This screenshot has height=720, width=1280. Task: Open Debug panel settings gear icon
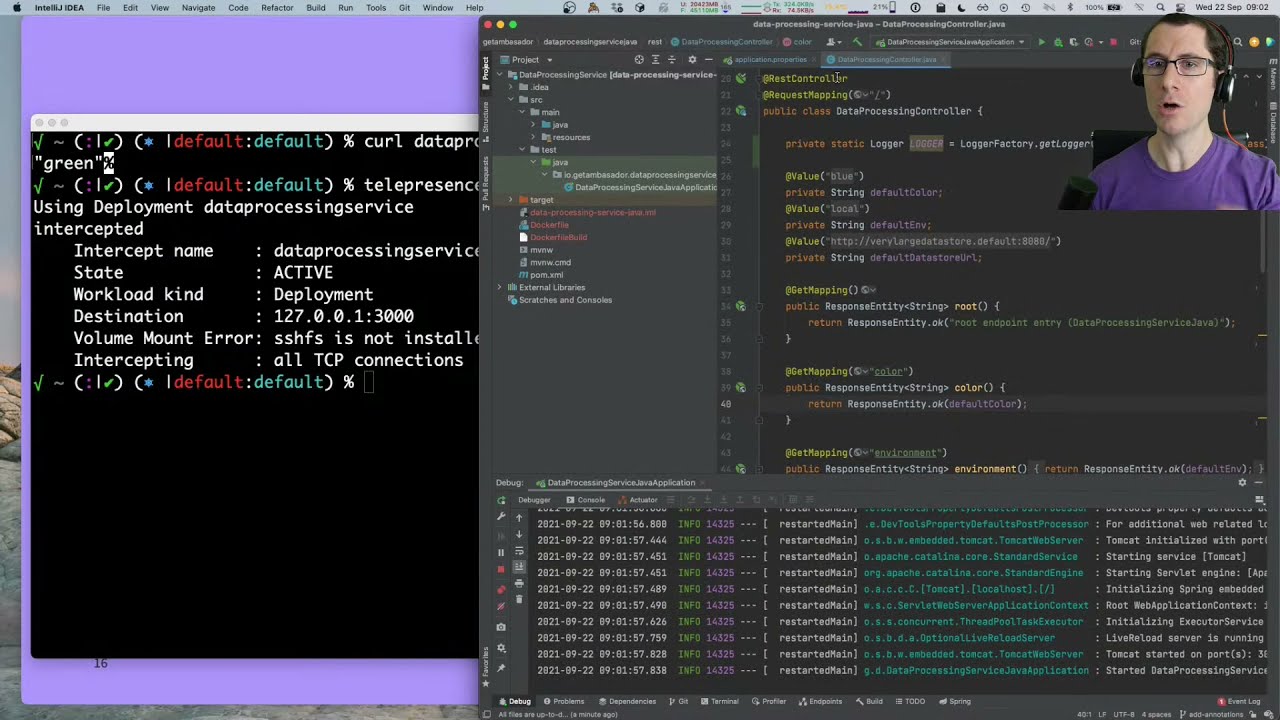click(x=501, y=648)
